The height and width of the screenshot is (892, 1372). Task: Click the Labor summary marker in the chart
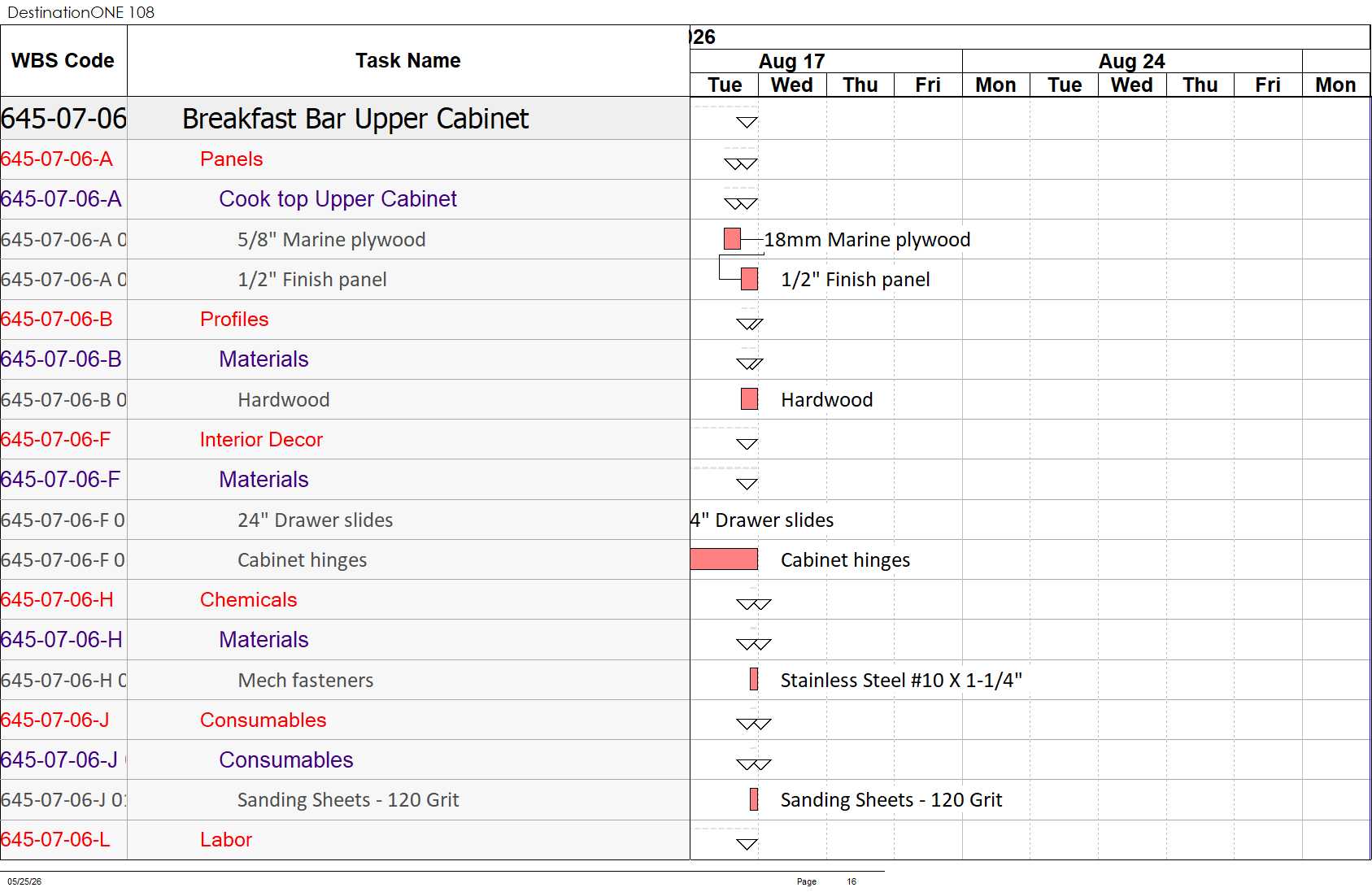click(747, 844)
